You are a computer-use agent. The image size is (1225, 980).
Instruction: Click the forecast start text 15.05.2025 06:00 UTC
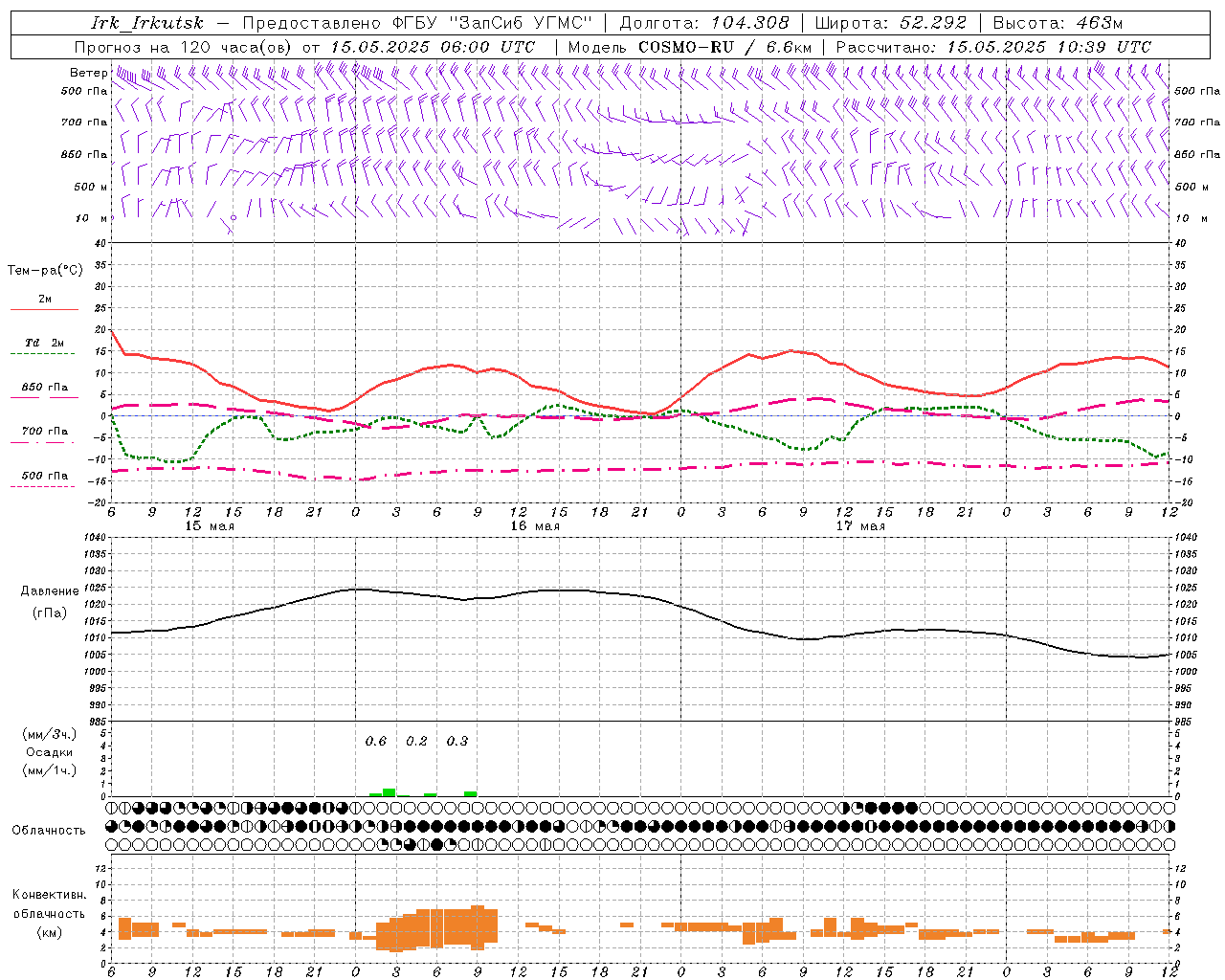[432, 47]
